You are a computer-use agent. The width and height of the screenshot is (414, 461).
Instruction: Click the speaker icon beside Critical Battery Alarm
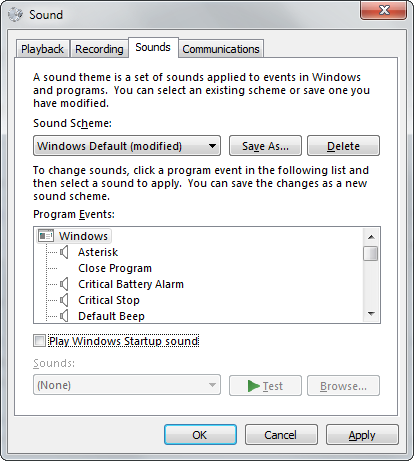[64, 284]
